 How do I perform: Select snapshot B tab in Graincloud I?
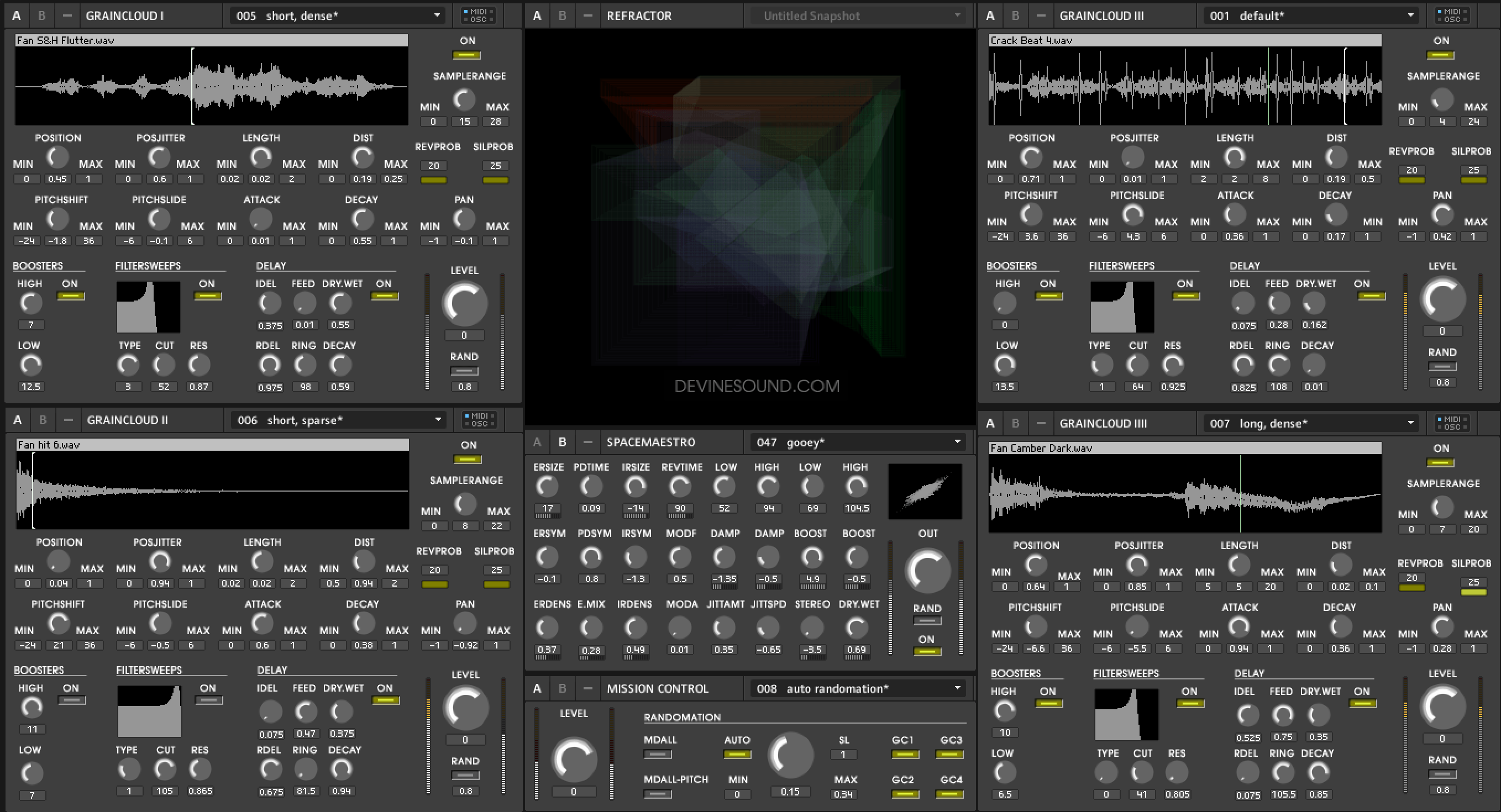click(x=41, y=15)
